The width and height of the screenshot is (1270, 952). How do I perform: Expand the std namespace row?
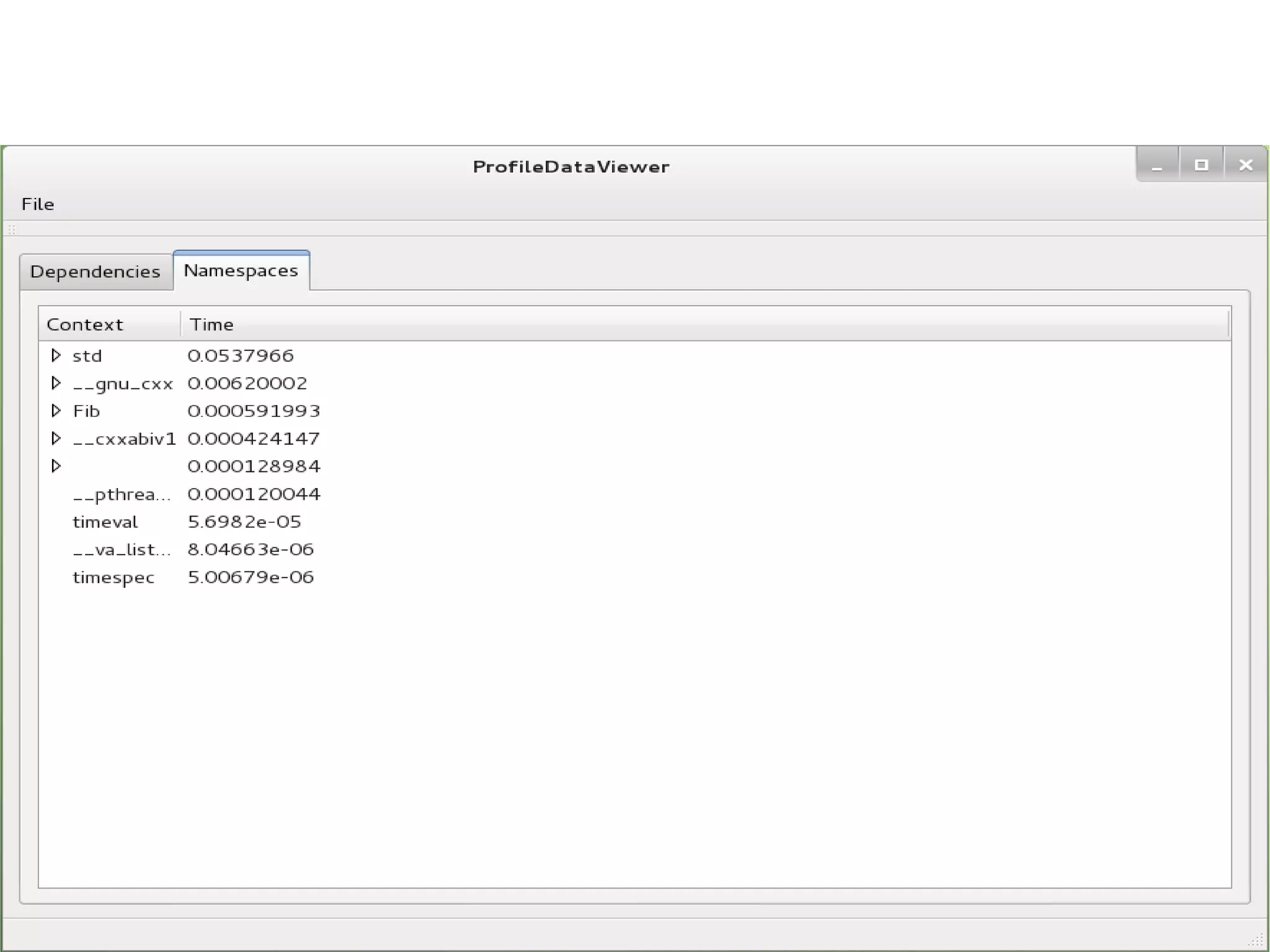(x=56, y=355)
